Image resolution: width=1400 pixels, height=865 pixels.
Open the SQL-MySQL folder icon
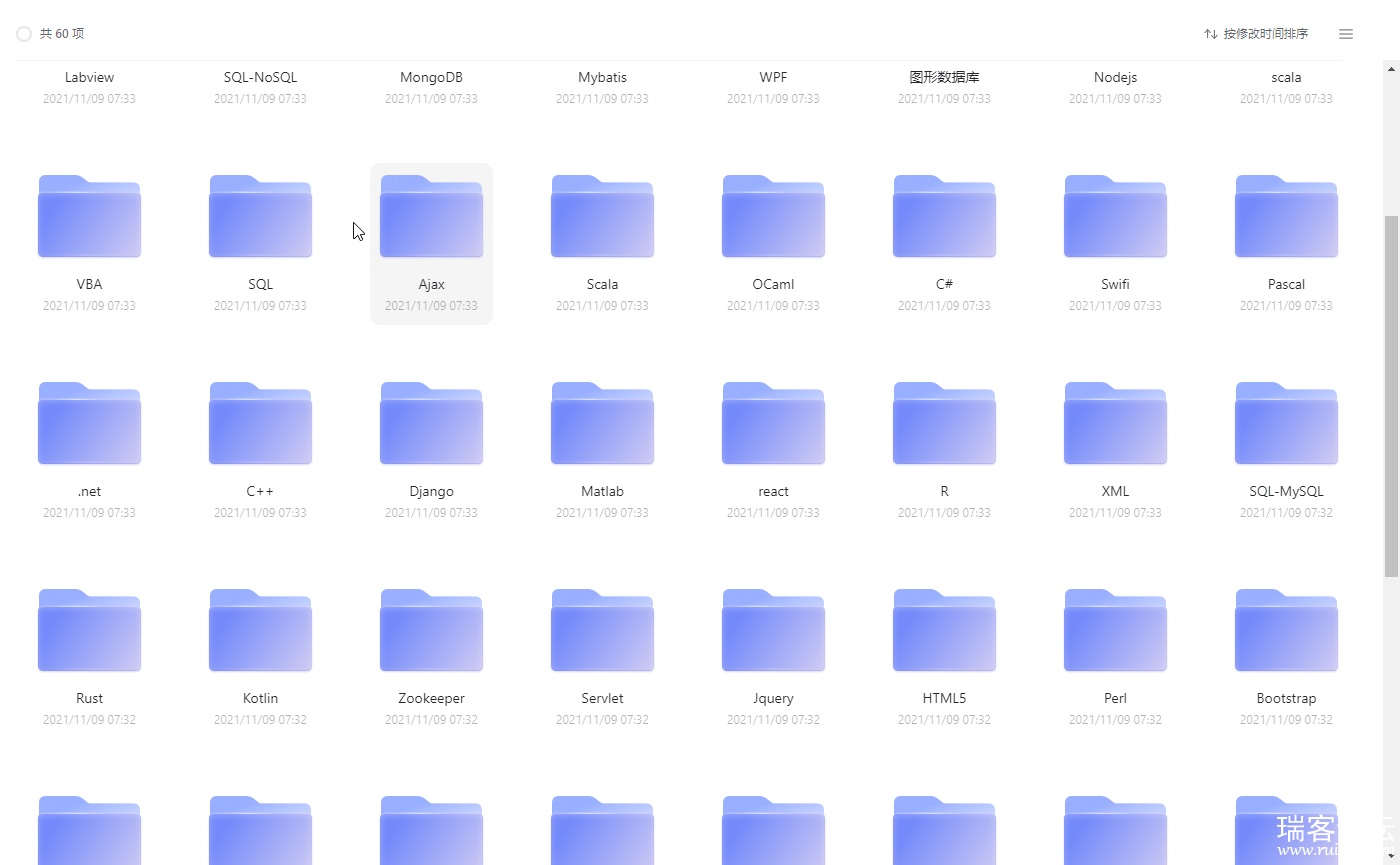1286,424
